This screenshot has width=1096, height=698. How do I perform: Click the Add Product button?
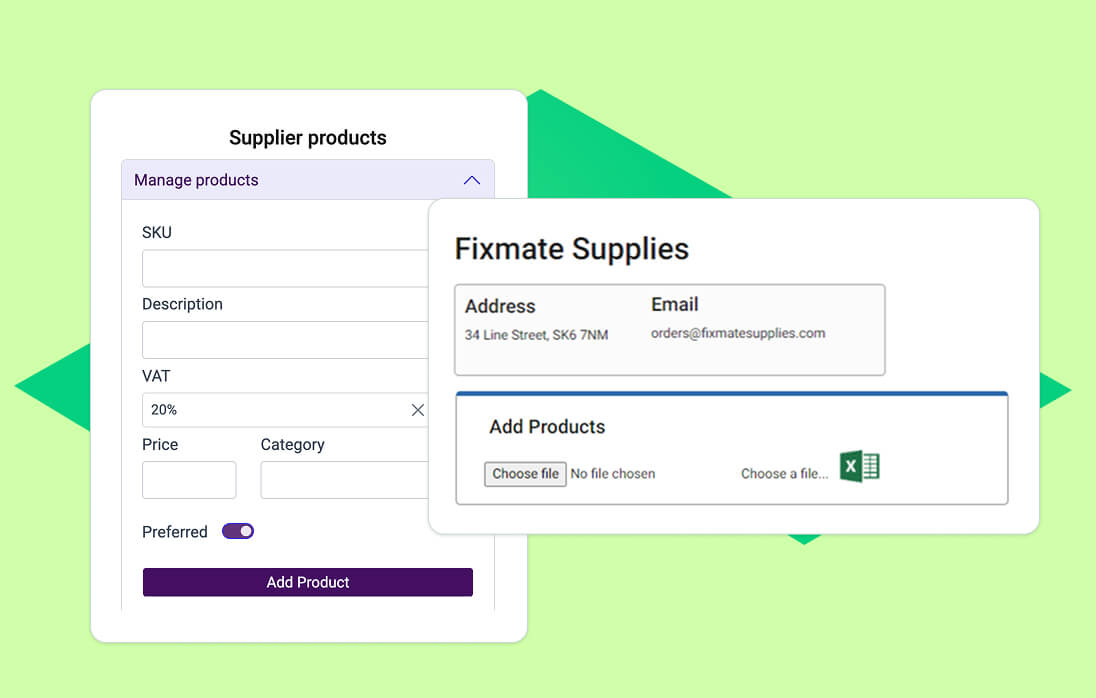[307, 582]
